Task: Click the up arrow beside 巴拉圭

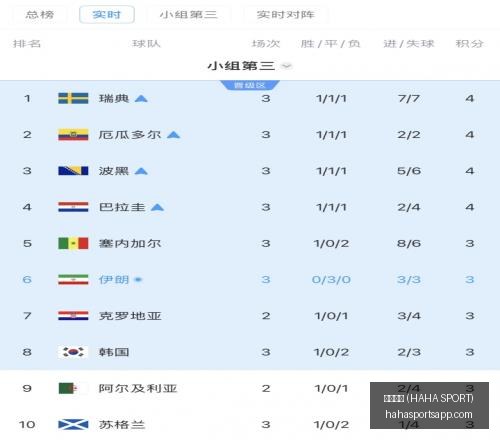Action: [x=157, y=208]
